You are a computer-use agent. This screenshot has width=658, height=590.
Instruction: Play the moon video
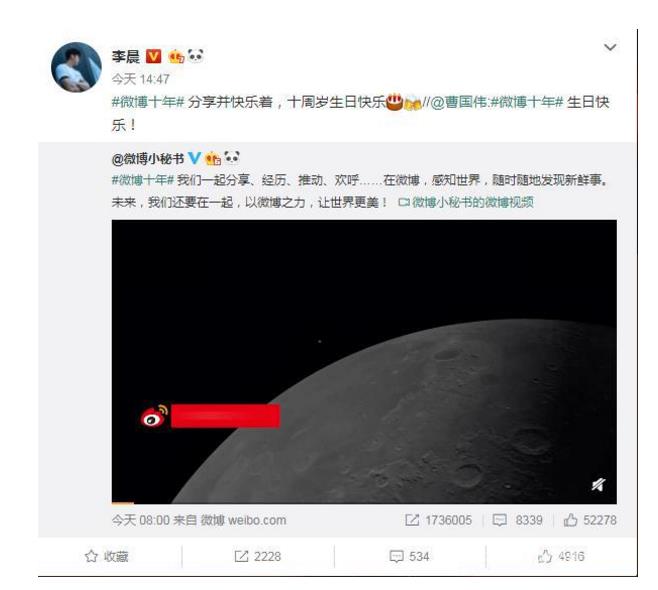click(364, 361)
